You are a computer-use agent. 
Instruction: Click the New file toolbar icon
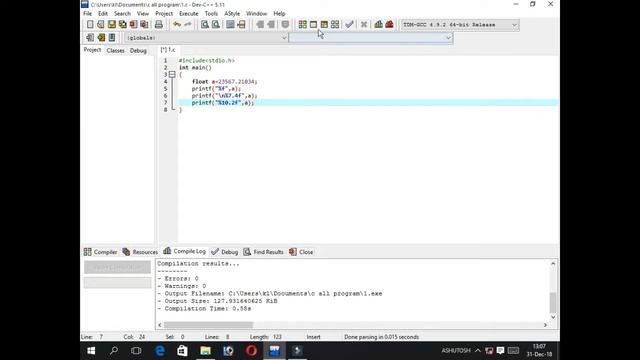(x=90, y=24)
